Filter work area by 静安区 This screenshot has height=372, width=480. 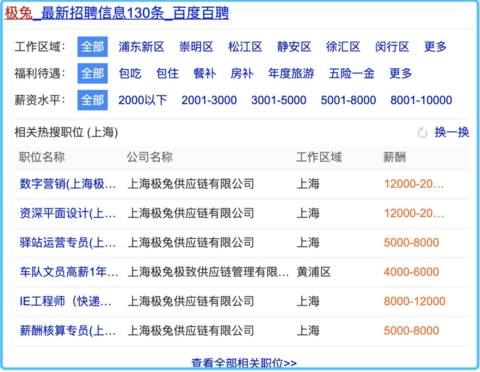tap(294, 47)
